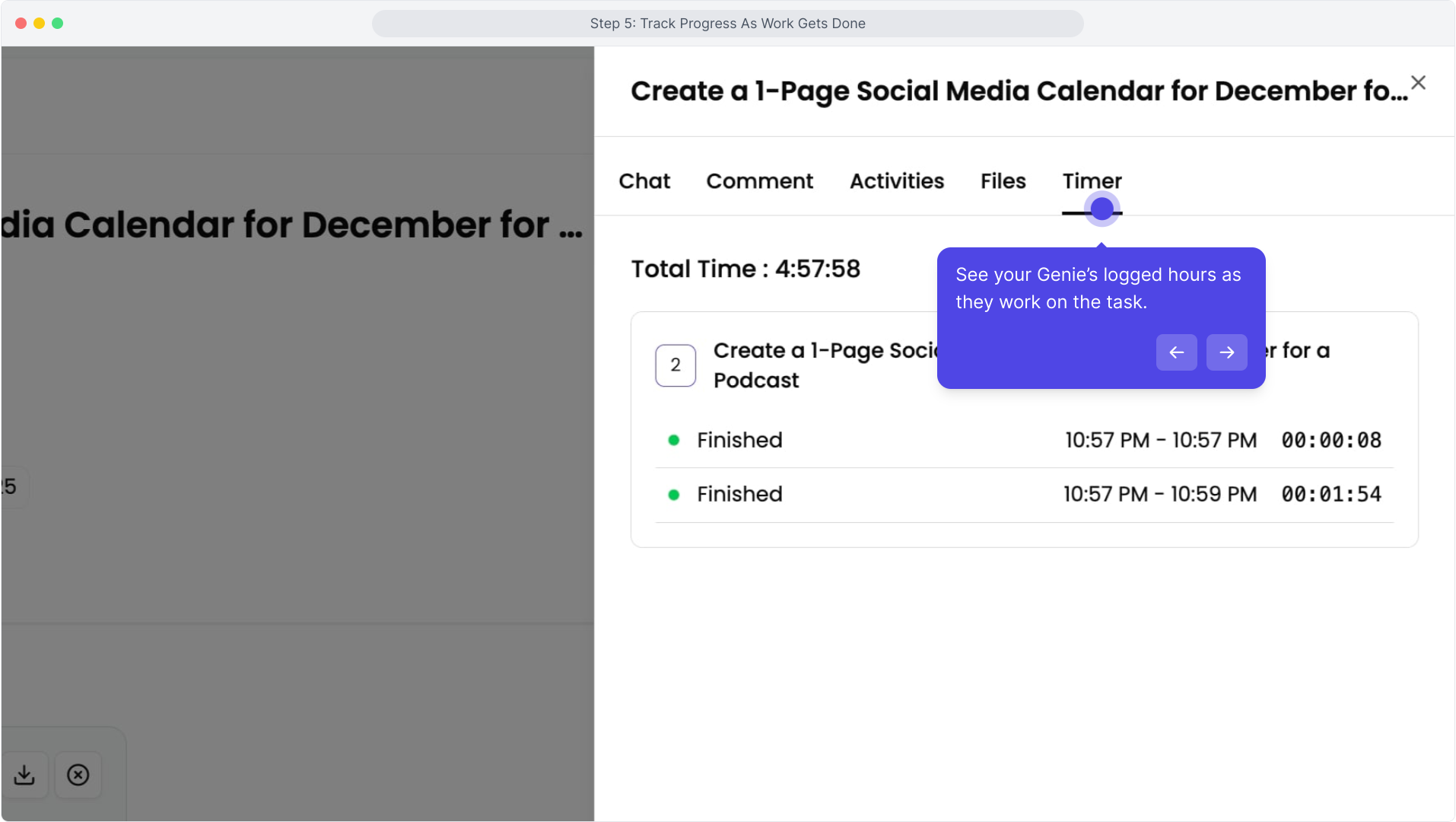Click the Total Time label
Viewport: 1456px width, 822px height.
tap(745, 269)
